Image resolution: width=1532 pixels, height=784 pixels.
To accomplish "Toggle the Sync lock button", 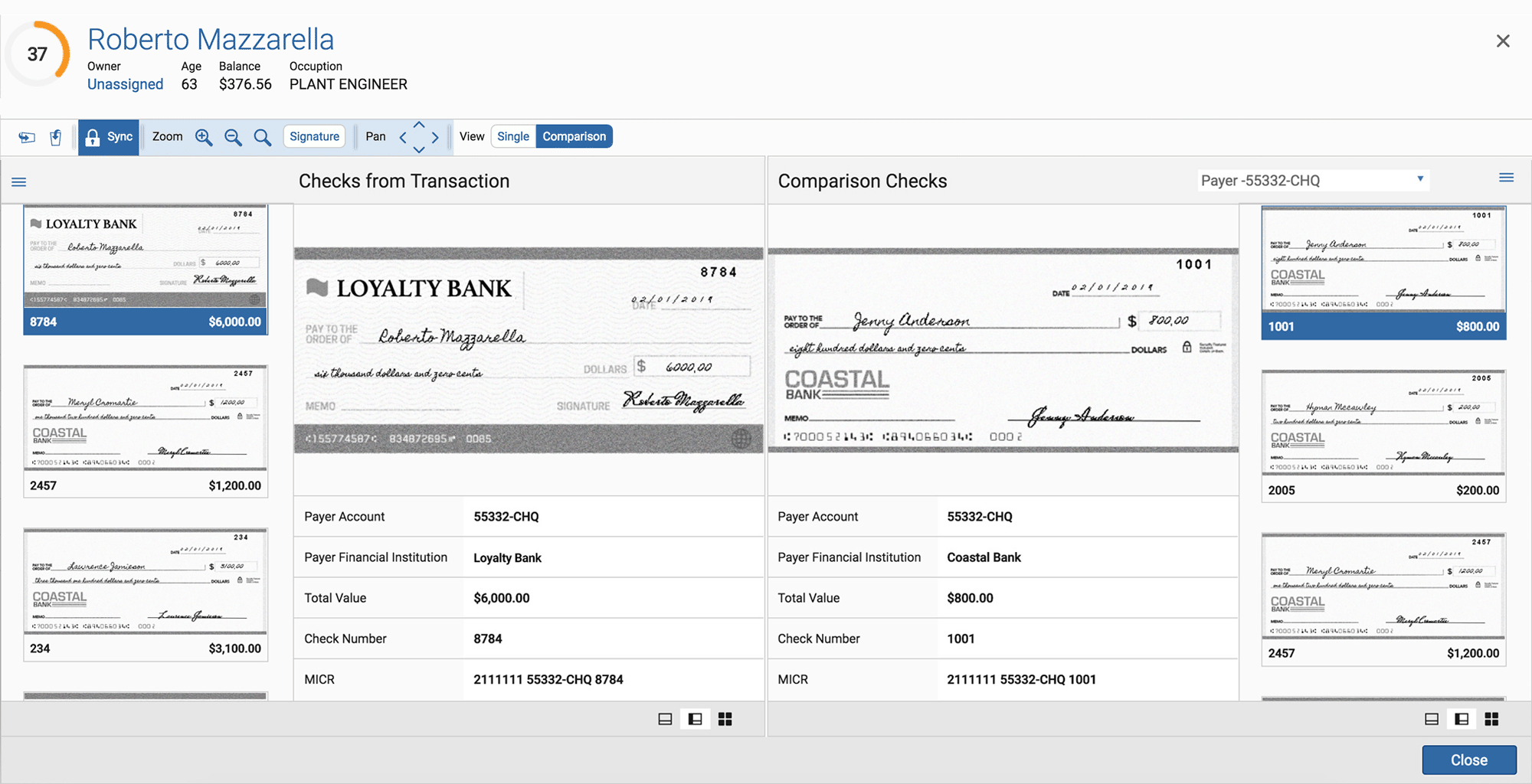I will pos(109,137).
